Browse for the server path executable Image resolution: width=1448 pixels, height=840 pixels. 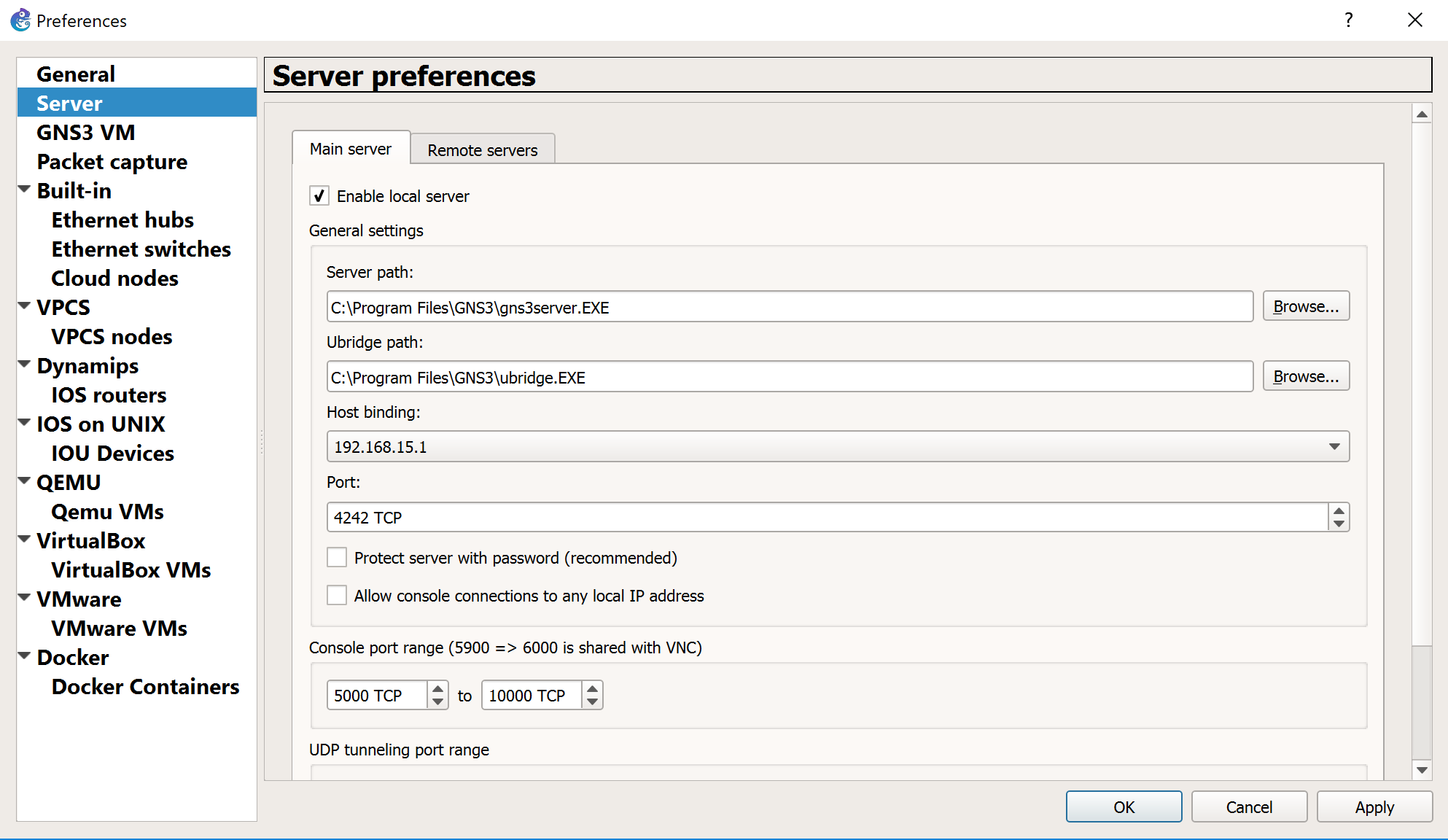1305,306
